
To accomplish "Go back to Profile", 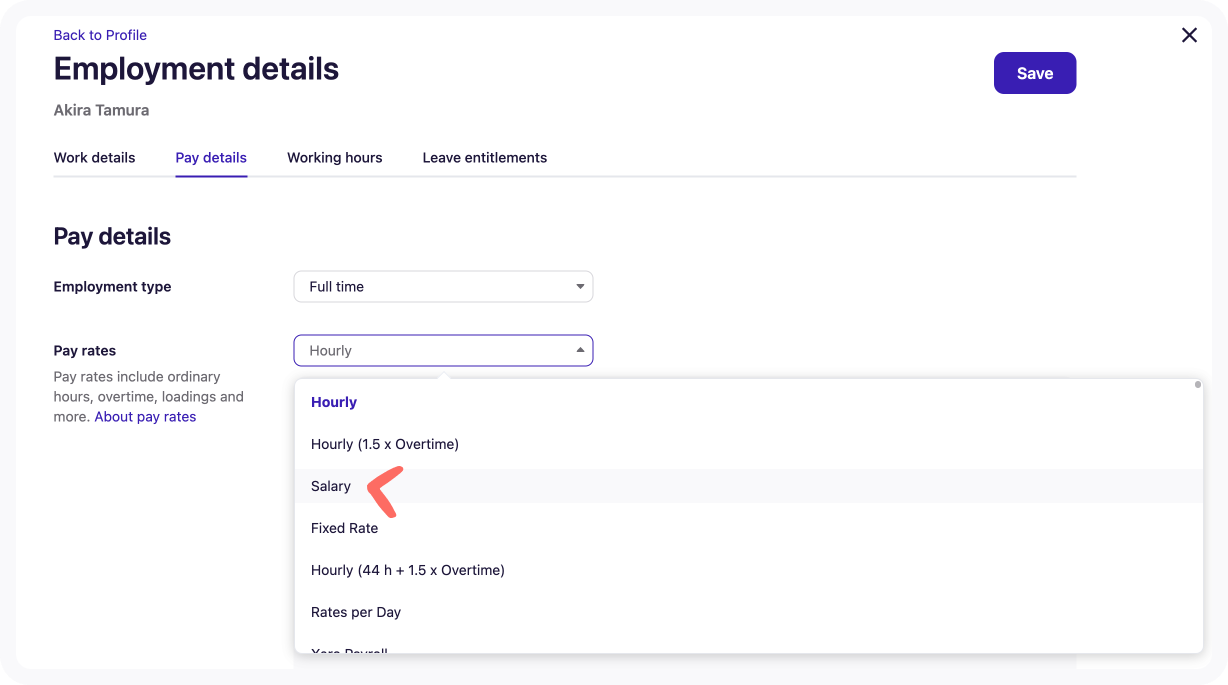I will [x=100, y=35].
